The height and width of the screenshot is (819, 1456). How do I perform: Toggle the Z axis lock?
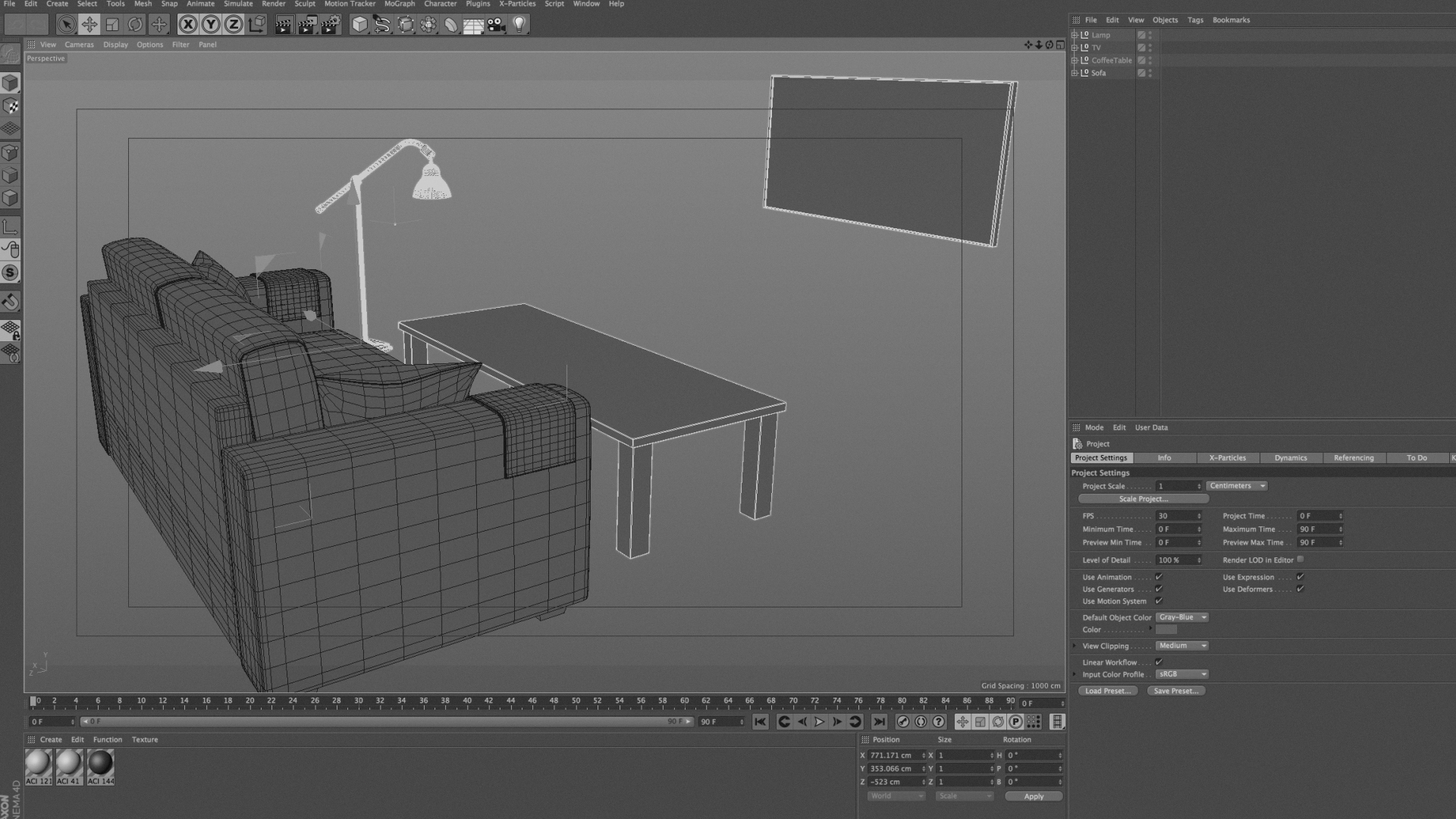point(233,24)
